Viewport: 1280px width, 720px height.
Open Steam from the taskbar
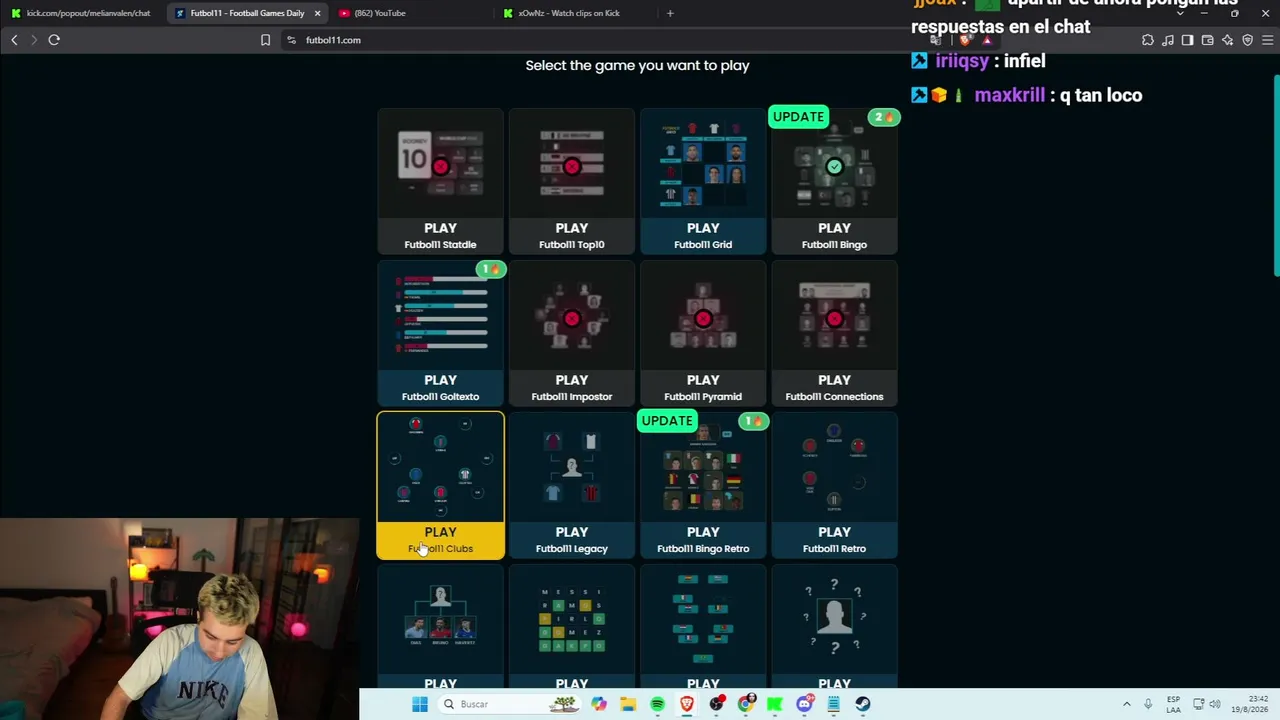[x=862, y=704]
